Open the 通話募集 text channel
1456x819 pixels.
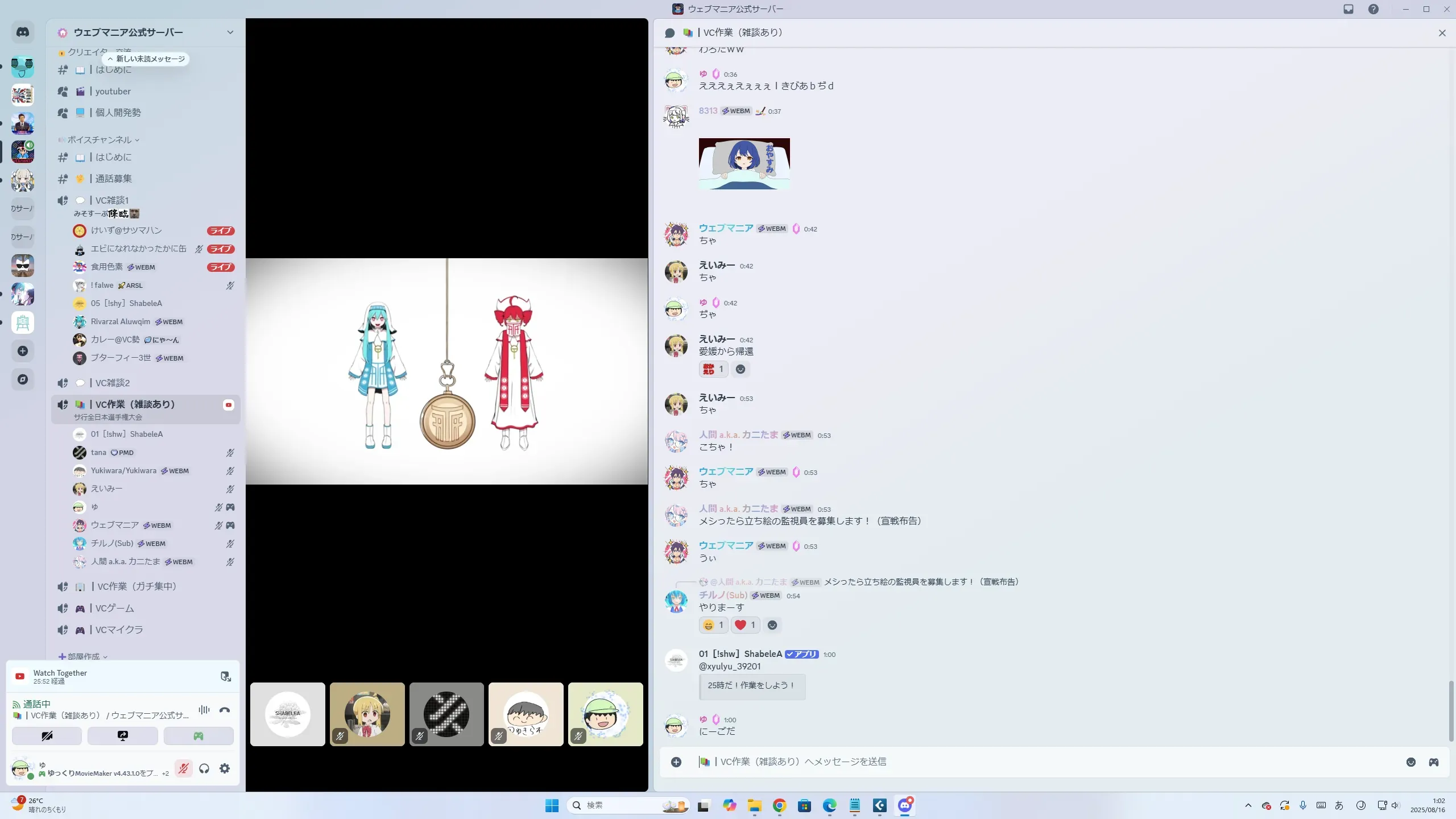[114, 179]
